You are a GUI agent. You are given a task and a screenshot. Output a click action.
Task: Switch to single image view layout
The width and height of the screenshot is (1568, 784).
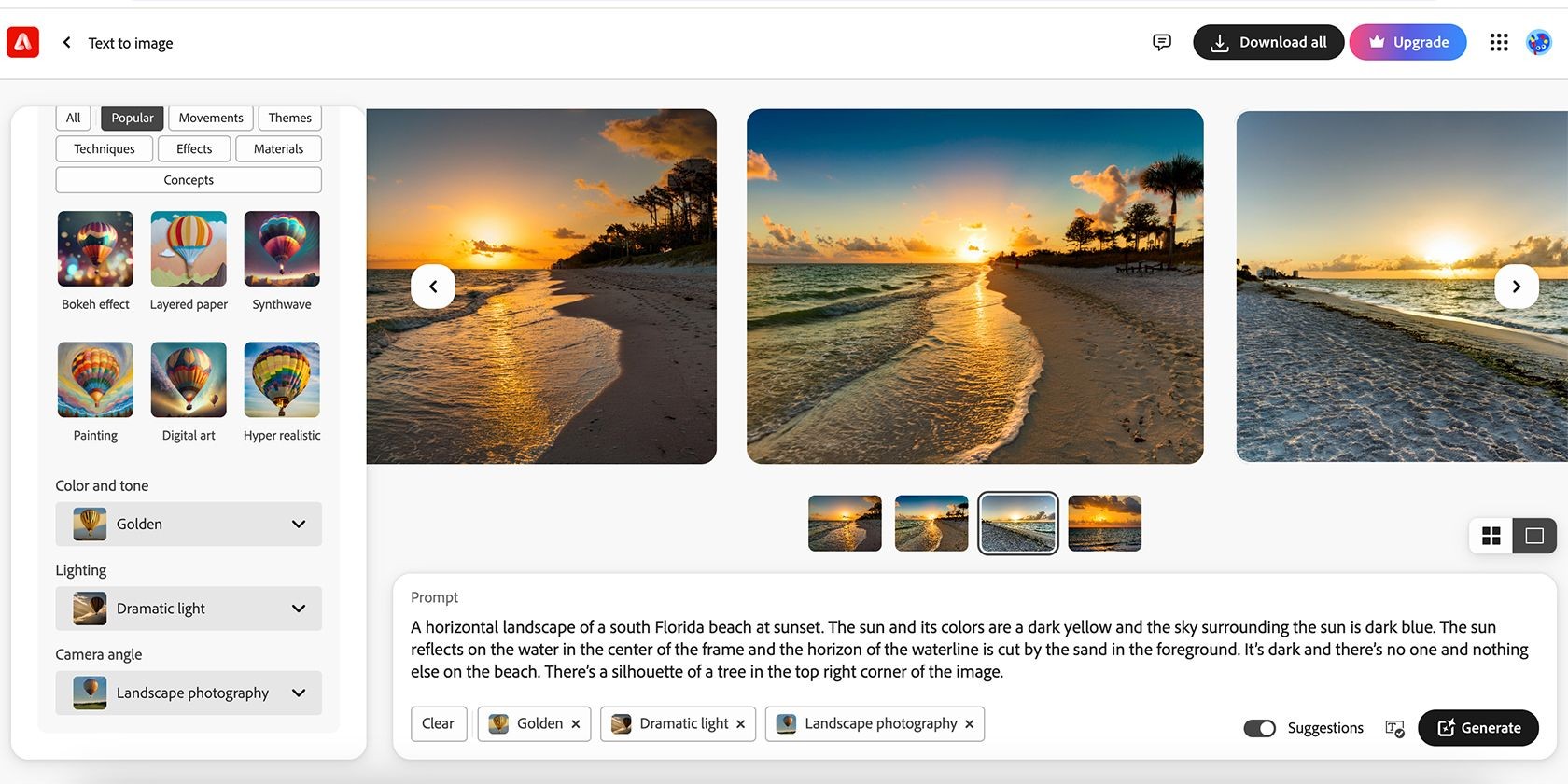pyautogui.click(x=1534, y=536)
